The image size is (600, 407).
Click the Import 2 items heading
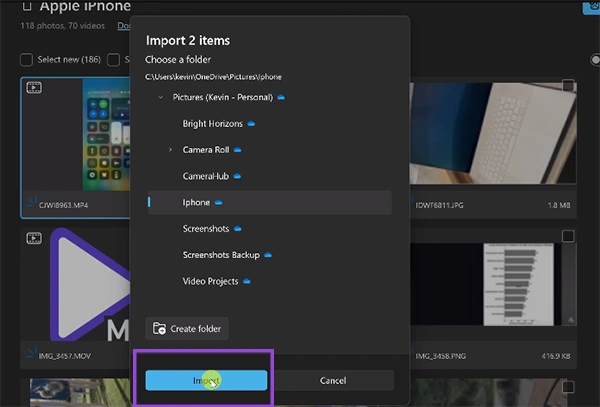[188, 41]
